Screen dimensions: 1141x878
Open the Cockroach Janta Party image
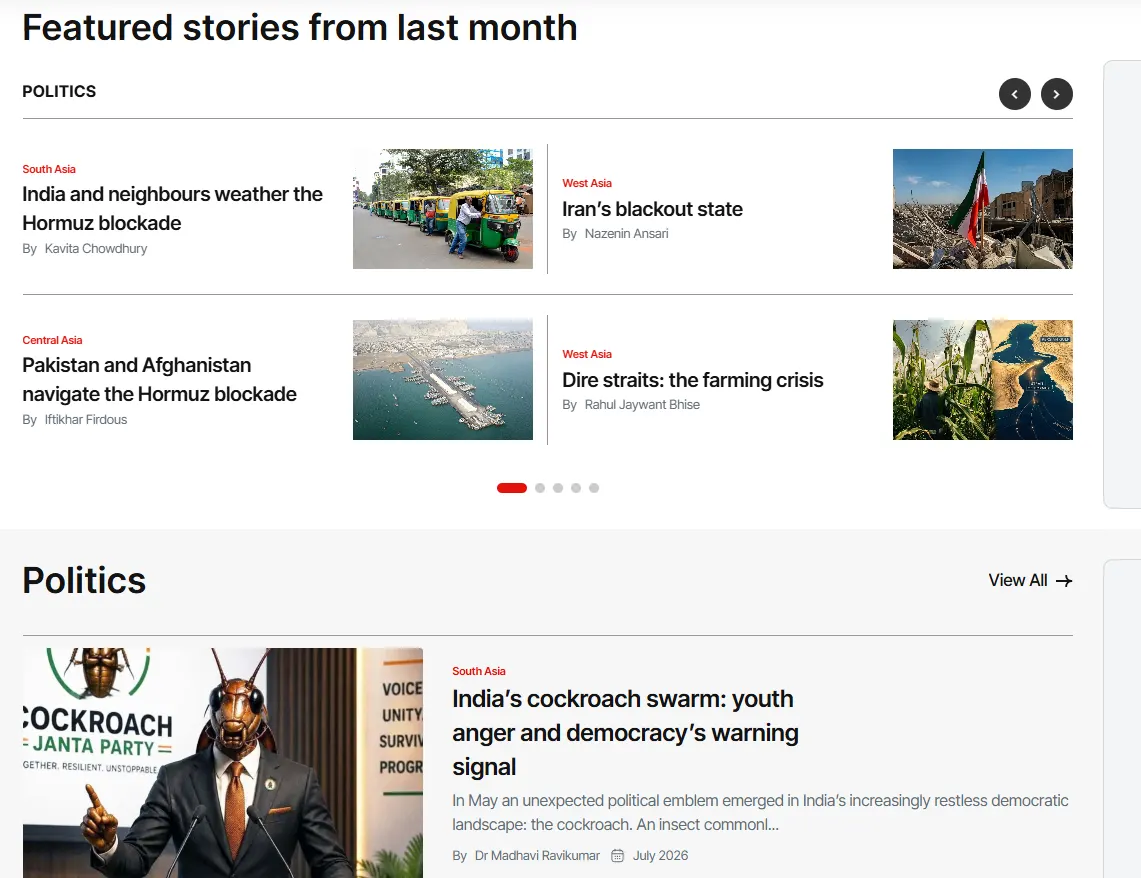(x=223, y=763)
